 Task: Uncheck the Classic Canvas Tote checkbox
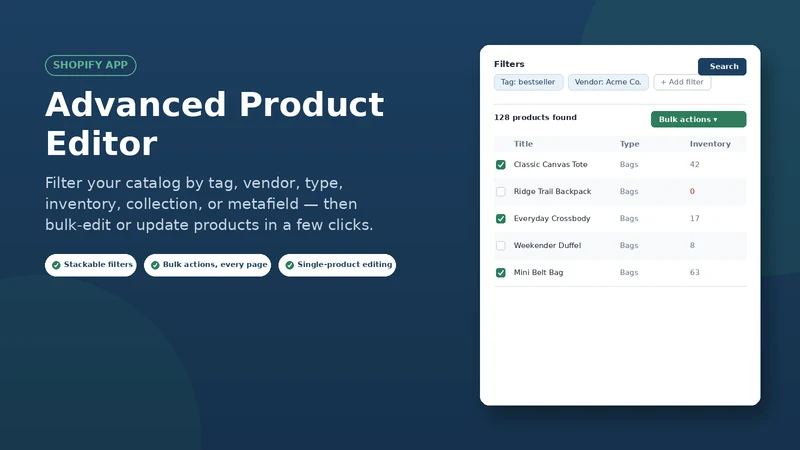[x=501, y=165]
